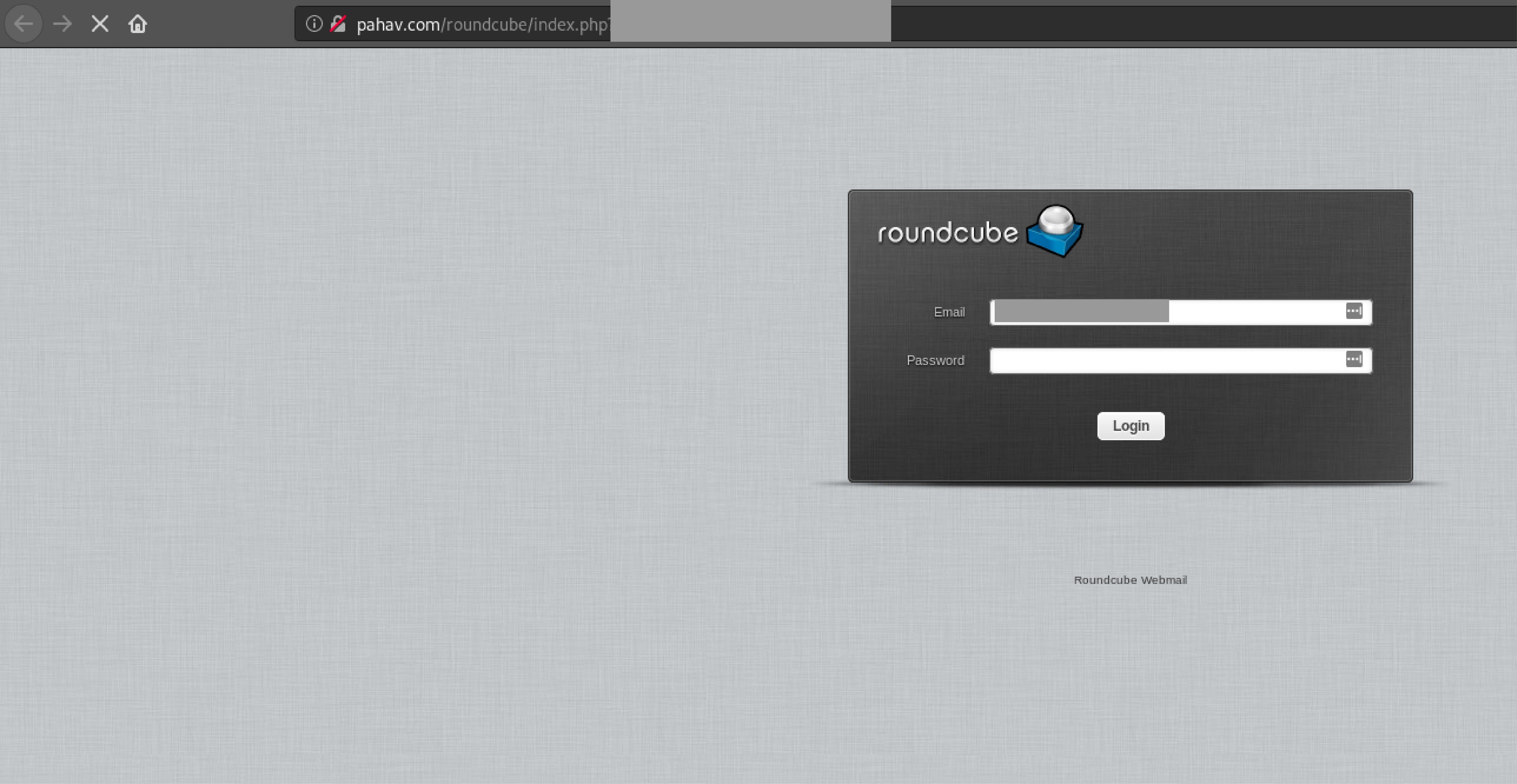Viewport: 1517px width, 784px height.
Task: Click the Email label
Action: click(949, 312)
